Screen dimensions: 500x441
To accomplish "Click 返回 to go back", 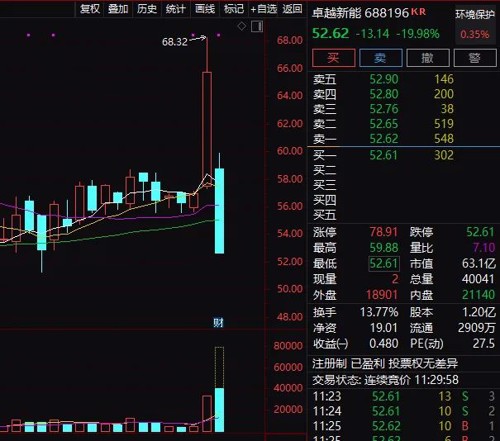I will [x=292, y=9].
